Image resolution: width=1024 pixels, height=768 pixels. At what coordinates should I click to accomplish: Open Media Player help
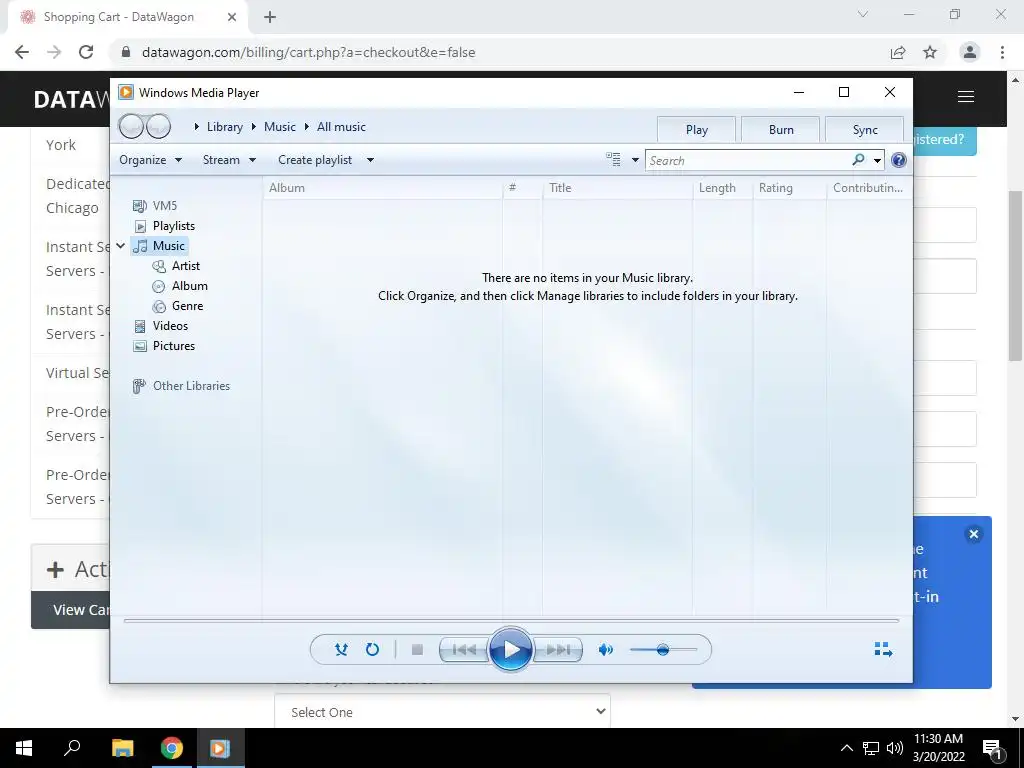pyautogui.click(x=899, y=160)
